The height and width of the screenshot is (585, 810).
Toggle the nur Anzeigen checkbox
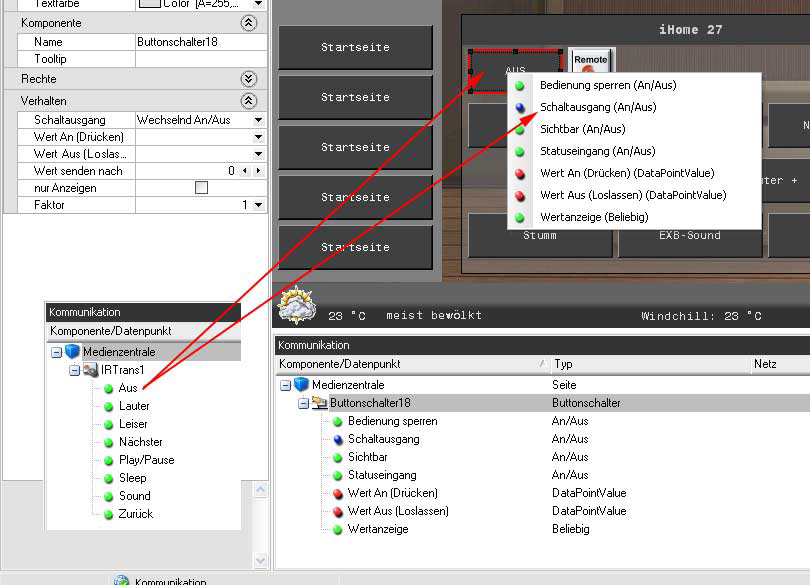[201, 188]
